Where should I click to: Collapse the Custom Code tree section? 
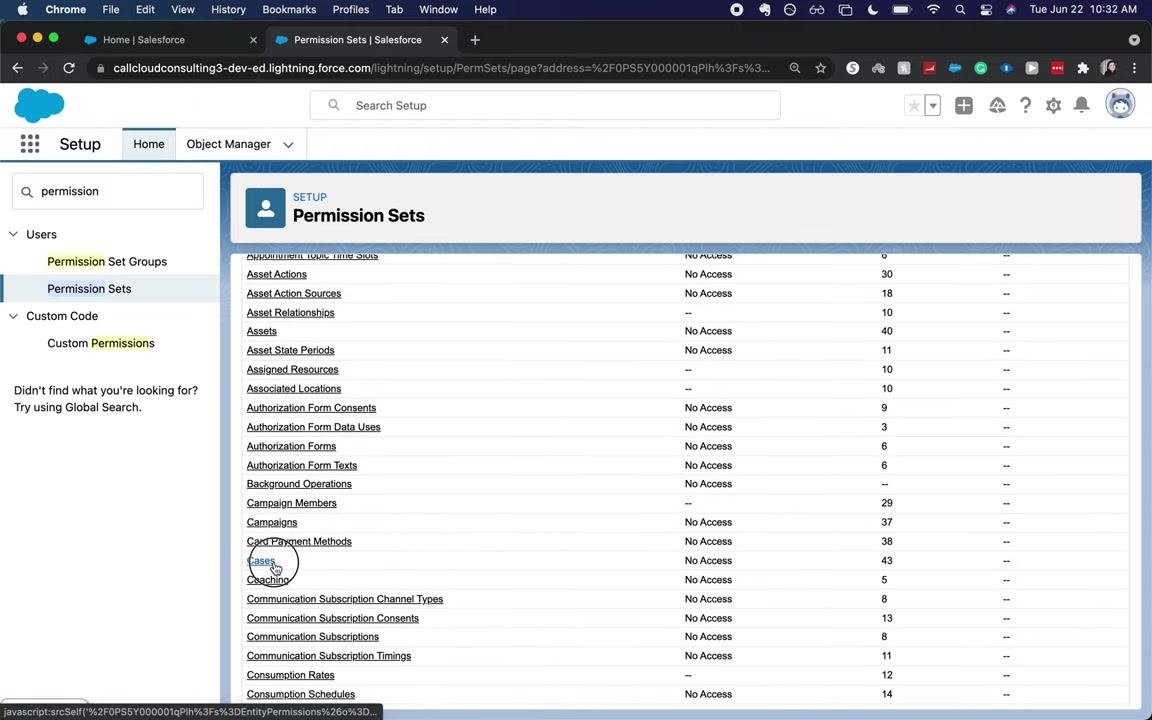pos(13,316)
